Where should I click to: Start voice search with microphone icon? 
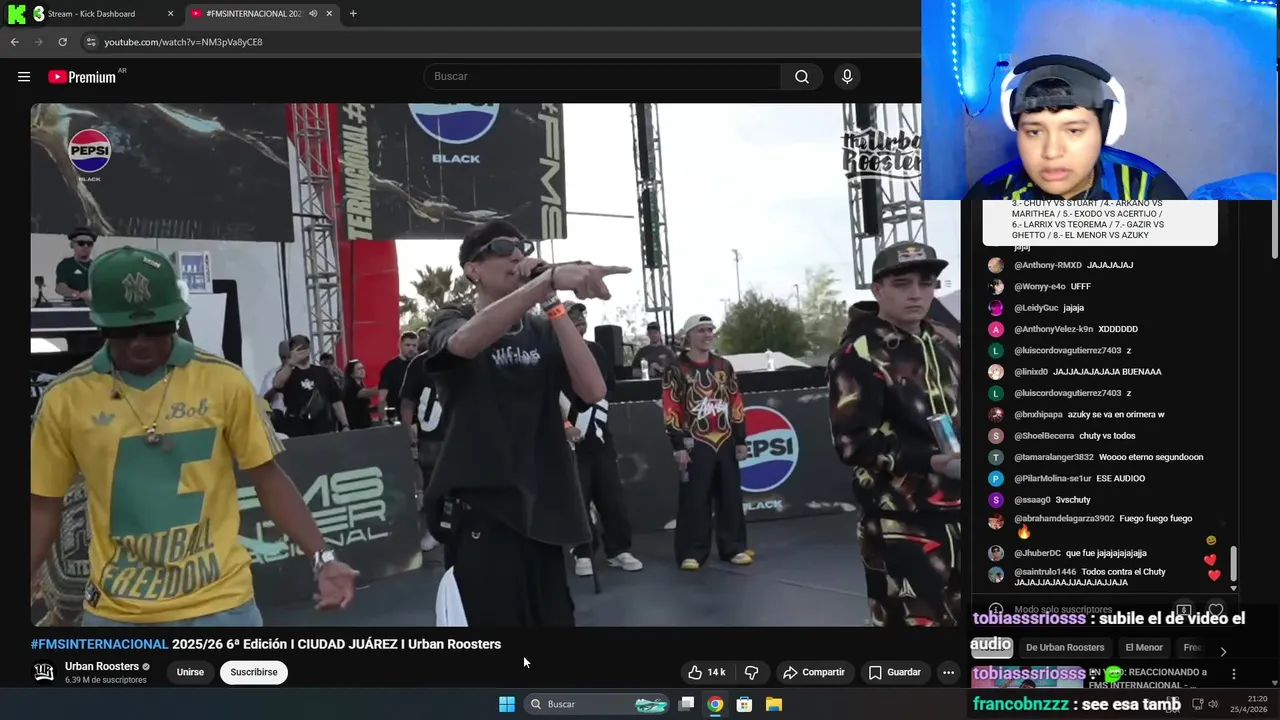pyautogui.click(x=847, y=77)
